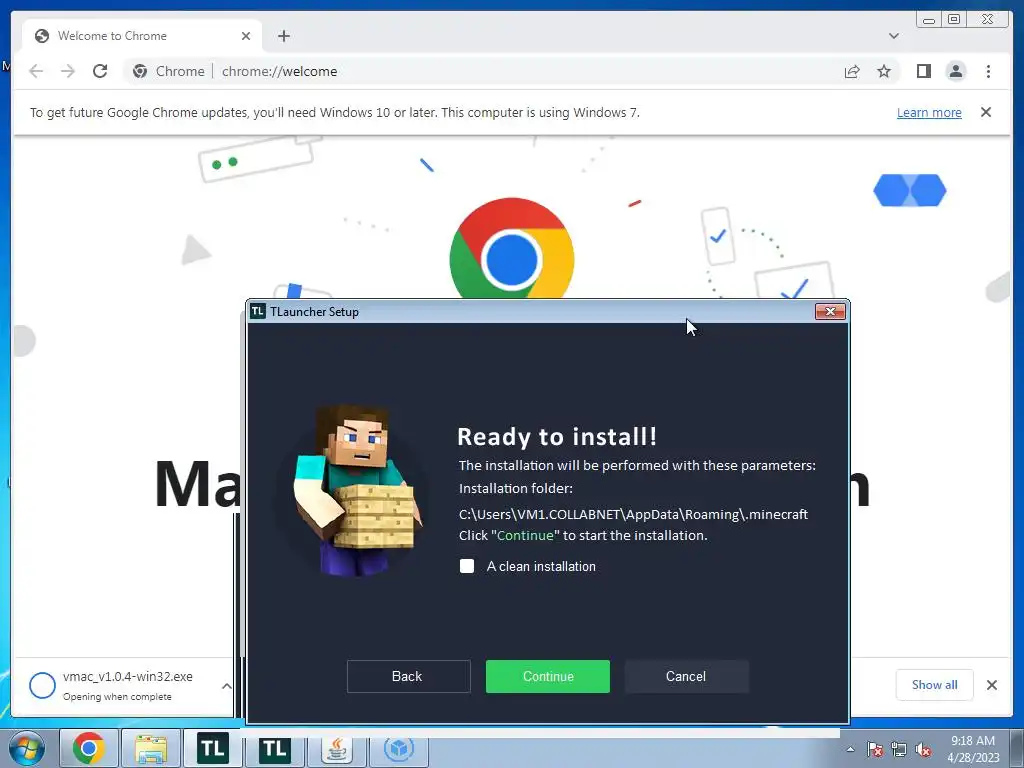This screenshot has height=768, width=1024.
Task: Expand the Chrome tab search chevron
Action: 894,36
